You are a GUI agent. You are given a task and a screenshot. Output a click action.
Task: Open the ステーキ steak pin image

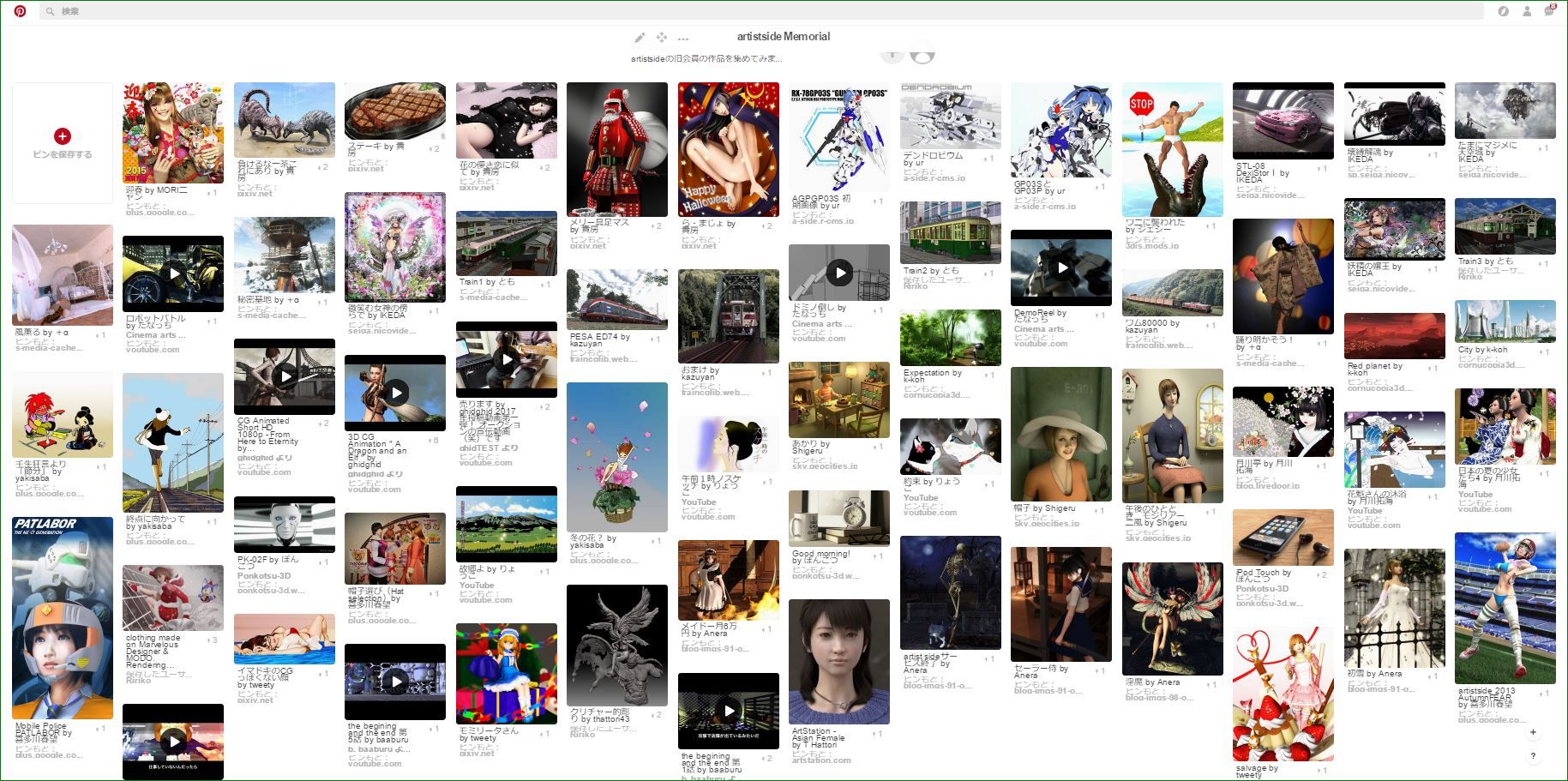pyautogui.click(x=395, y=111)
